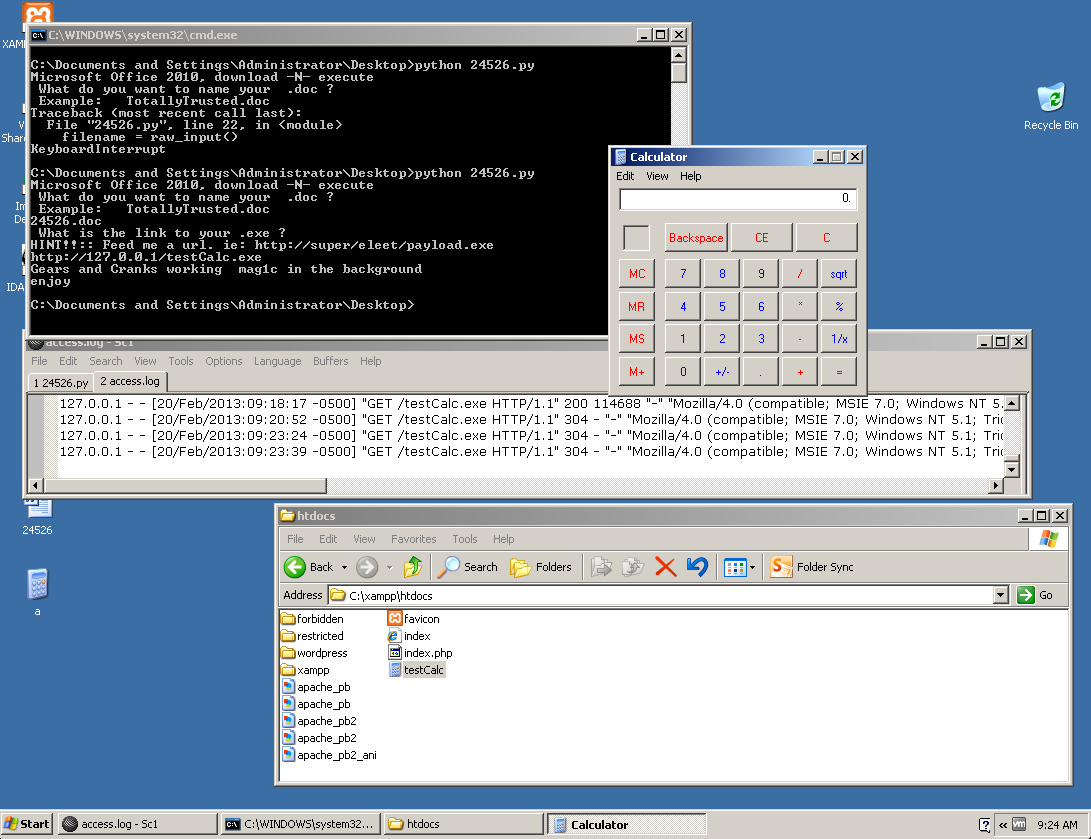Click the Calculator display field
This screenshot has width=1091, height=839.
coord(738,199)
